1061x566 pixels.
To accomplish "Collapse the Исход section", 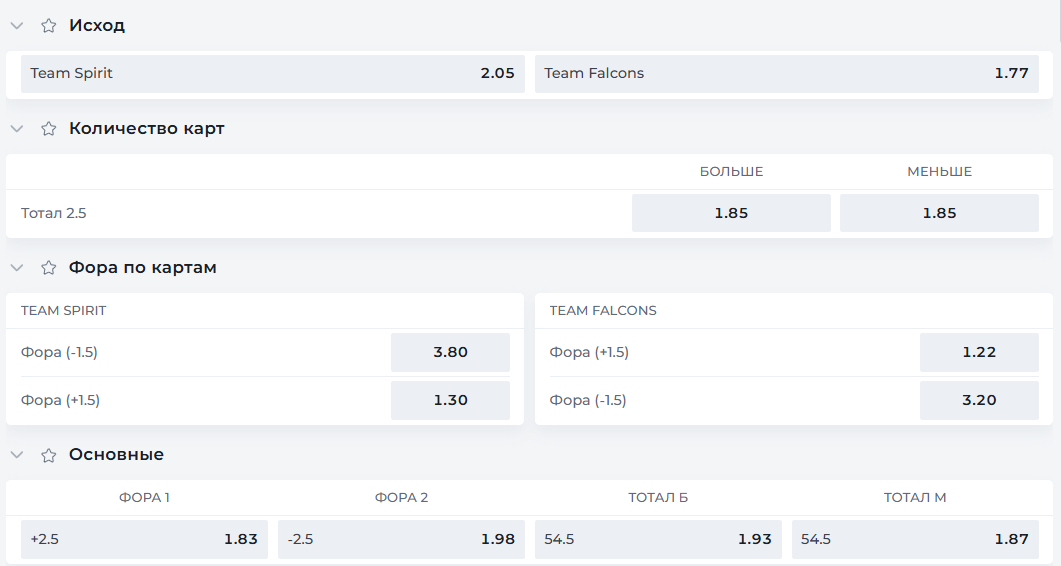I will tap(16, 26).
